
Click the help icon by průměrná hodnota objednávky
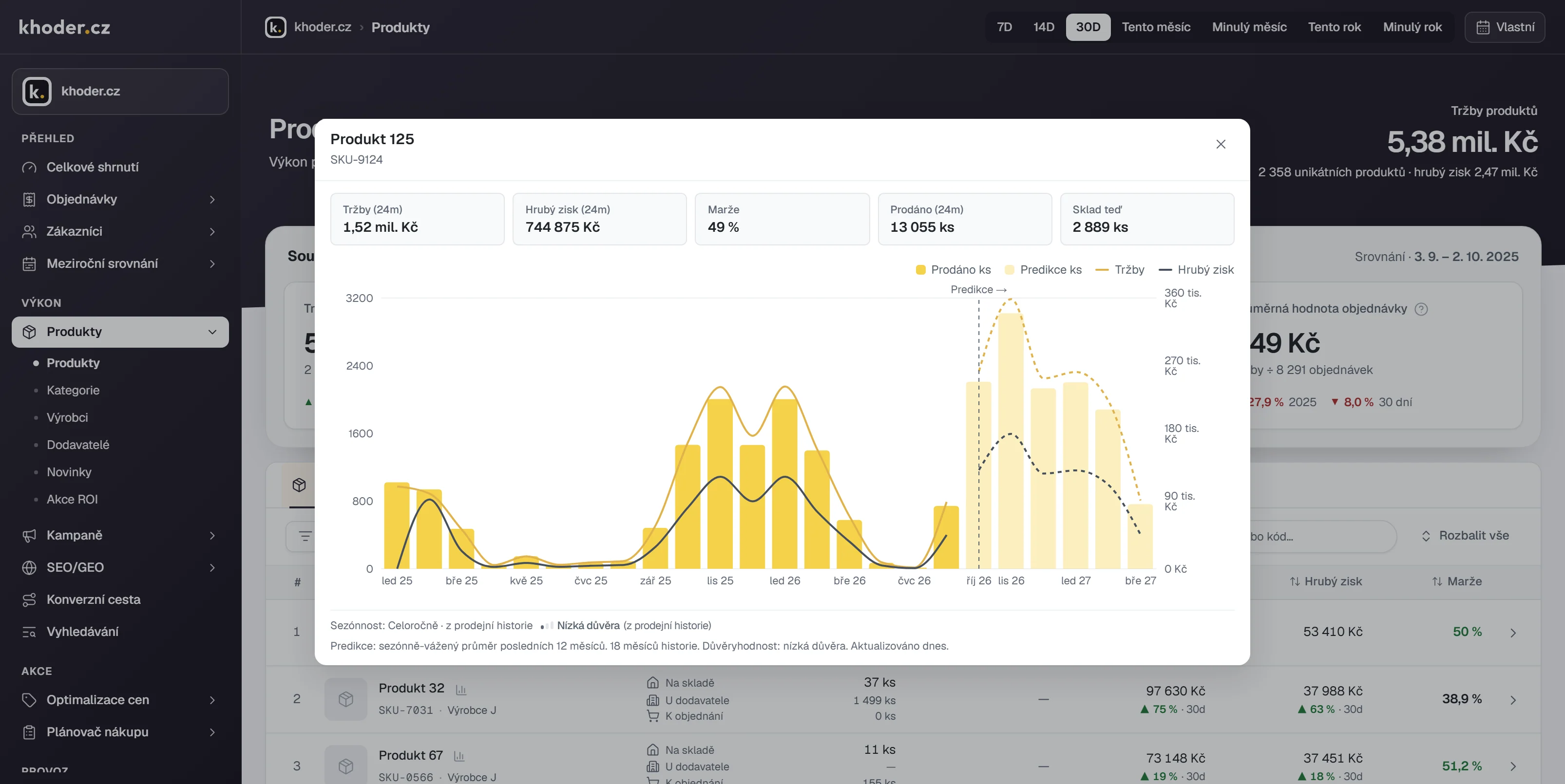[x=1421, y=309]
